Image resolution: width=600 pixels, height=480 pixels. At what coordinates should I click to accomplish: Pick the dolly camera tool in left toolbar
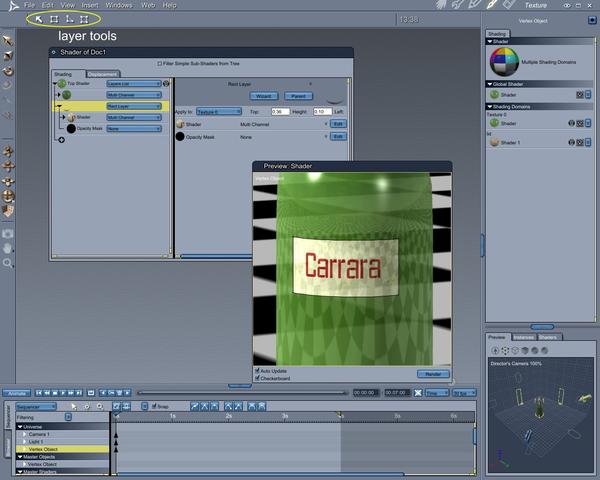coord(8,152)
